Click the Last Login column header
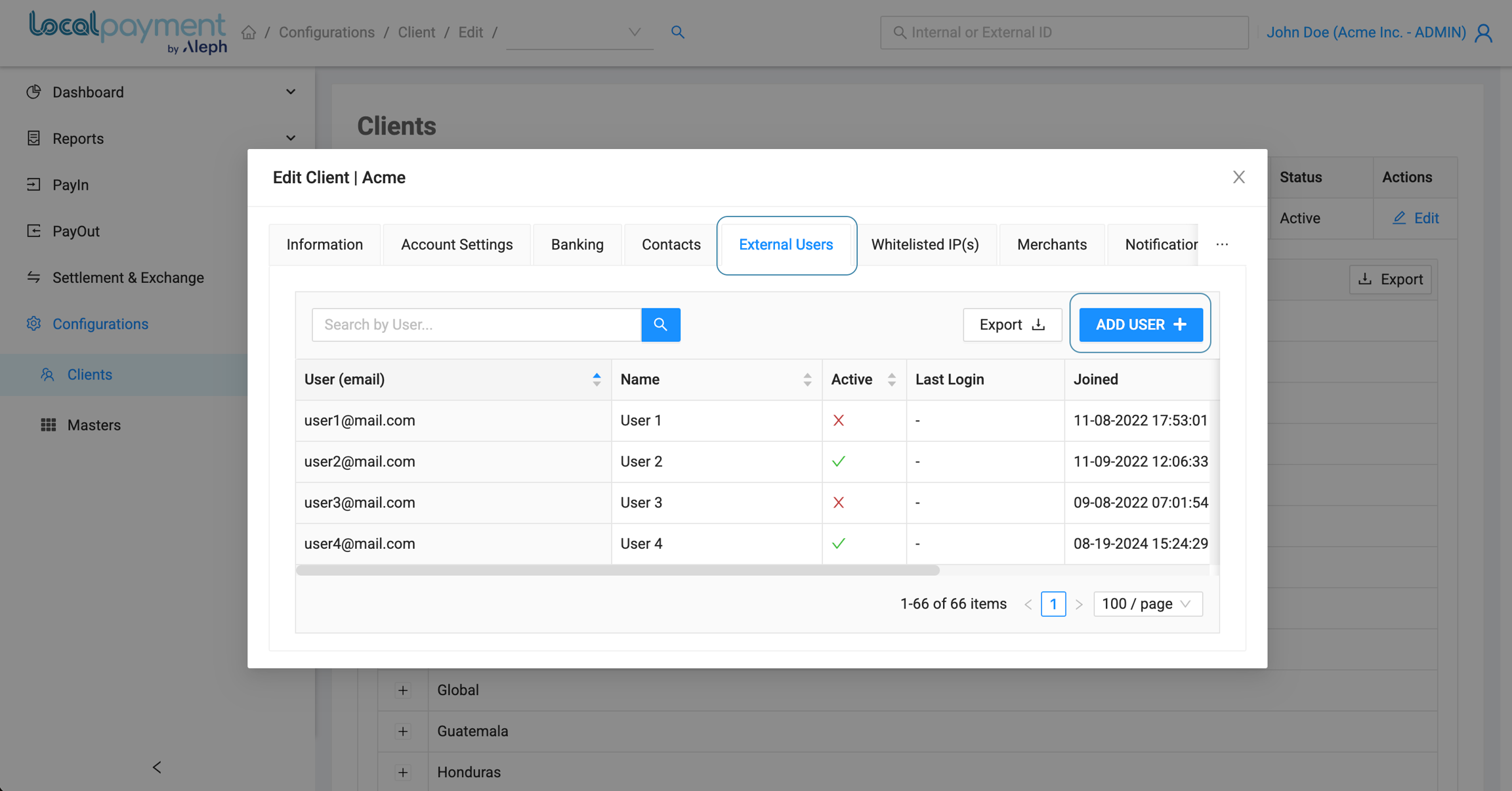 point(985,379)
